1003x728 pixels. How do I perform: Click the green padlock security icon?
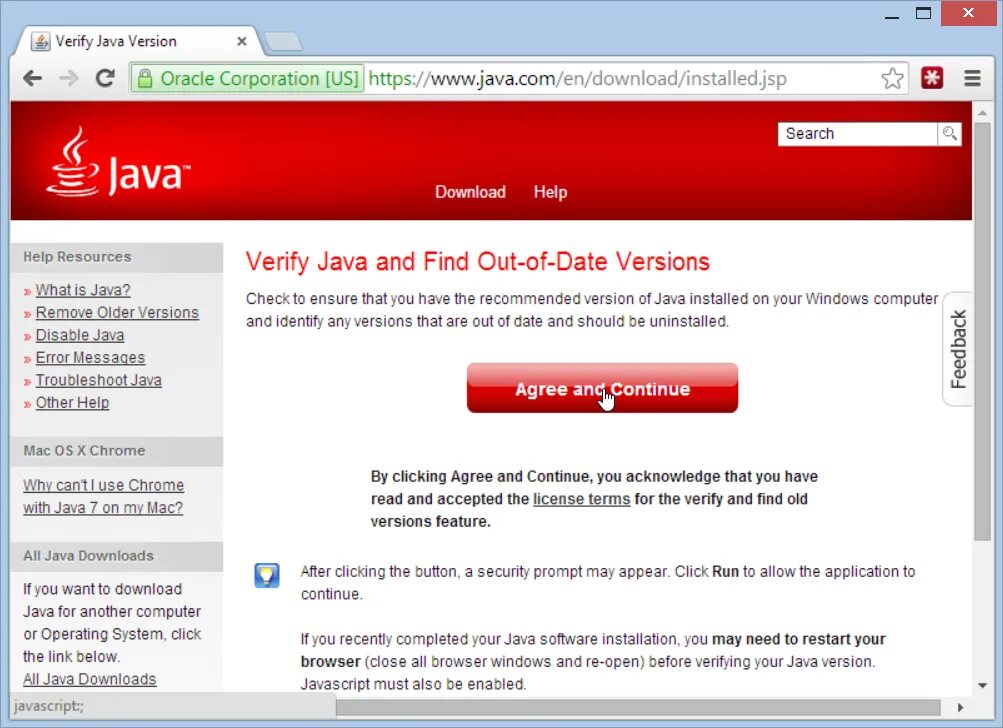145,79
